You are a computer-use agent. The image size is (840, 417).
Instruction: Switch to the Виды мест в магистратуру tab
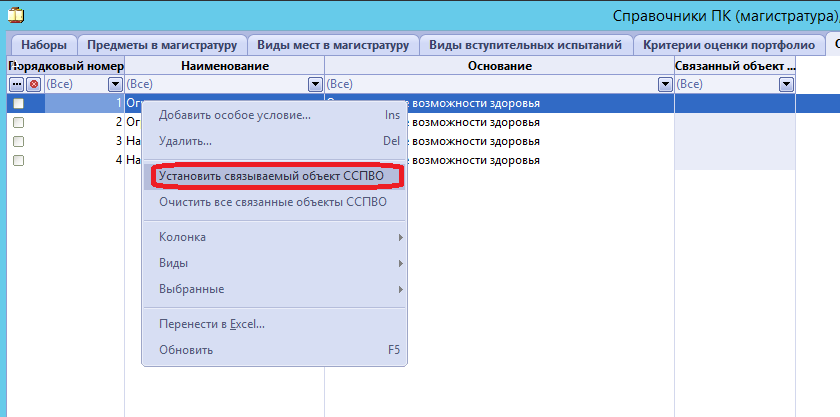coord(333,45)
